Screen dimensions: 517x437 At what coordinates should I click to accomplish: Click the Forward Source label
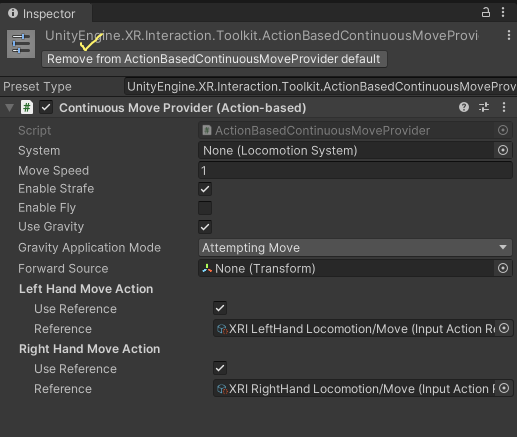(x=63, y=269)
